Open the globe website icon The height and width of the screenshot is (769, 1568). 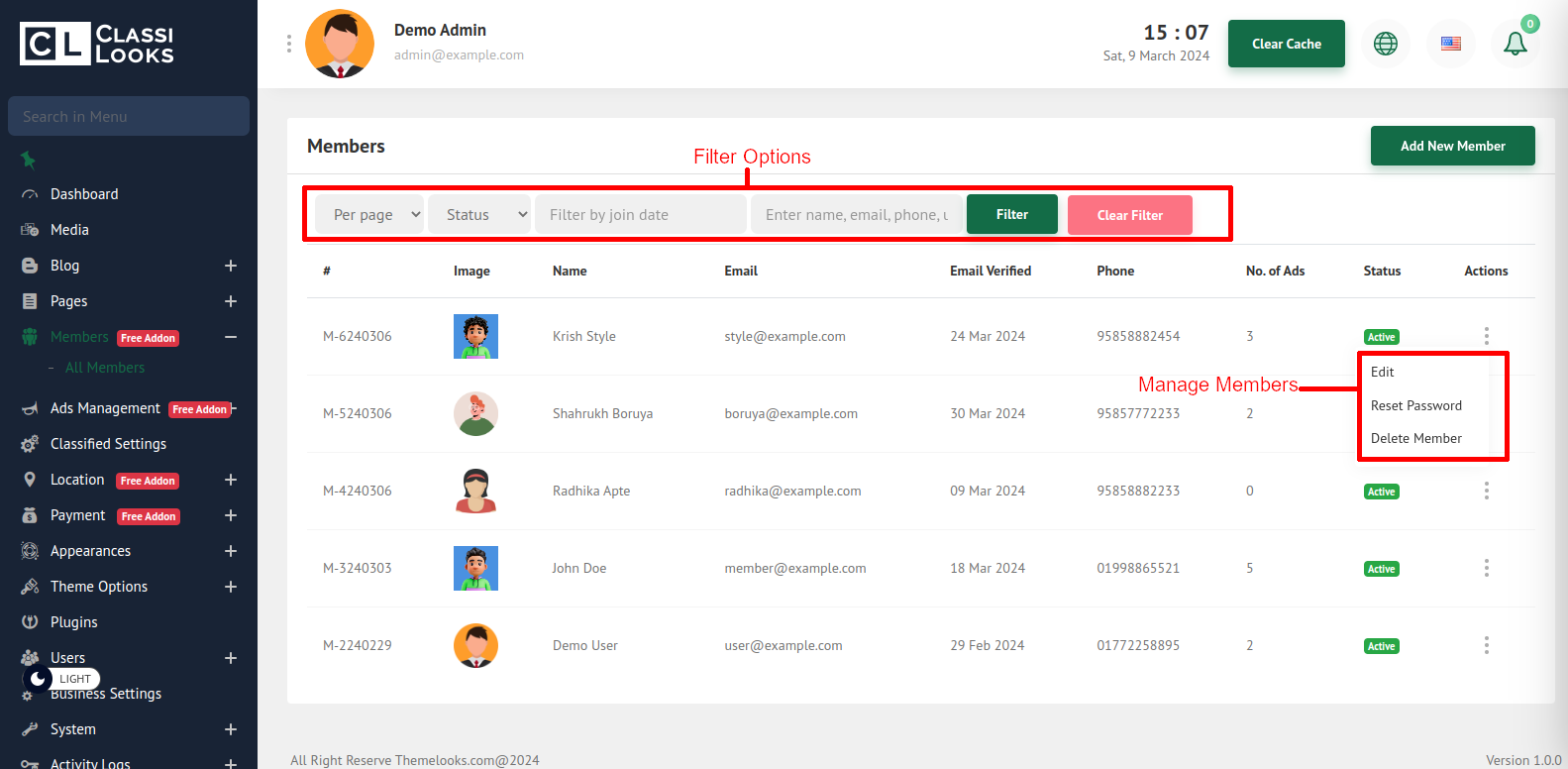pyautogui.click(x=1385, y=44)
